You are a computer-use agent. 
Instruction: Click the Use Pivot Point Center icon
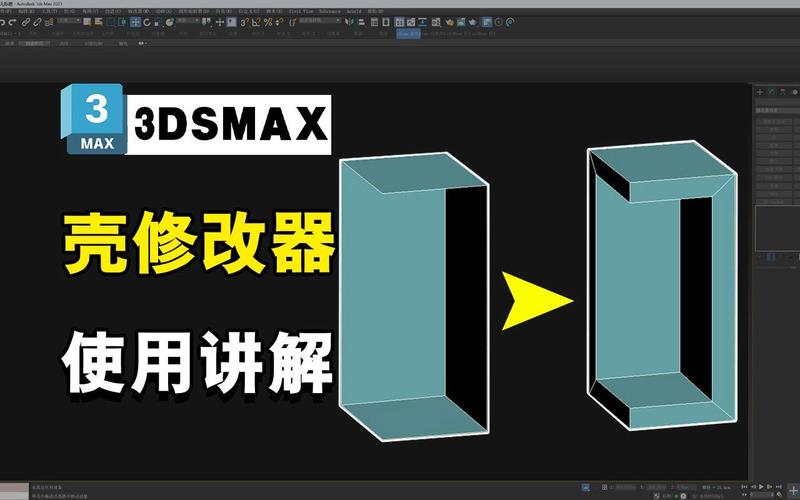click(206, 22)
